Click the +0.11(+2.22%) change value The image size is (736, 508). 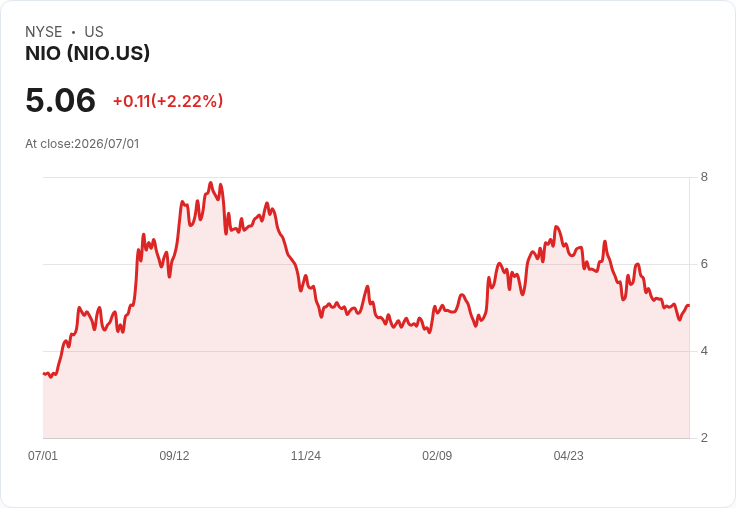point(168,101)
